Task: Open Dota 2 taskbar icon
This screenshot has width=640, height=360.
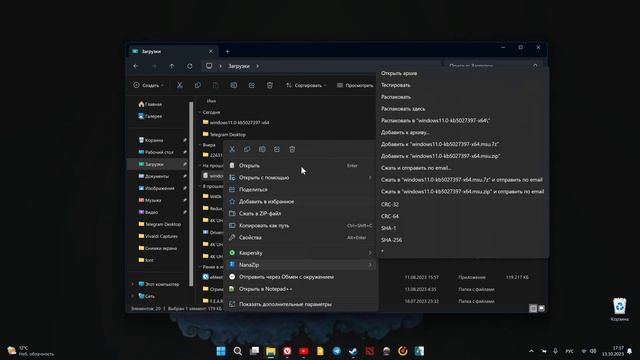Action: pyautogui.click(x=370, y=351)
